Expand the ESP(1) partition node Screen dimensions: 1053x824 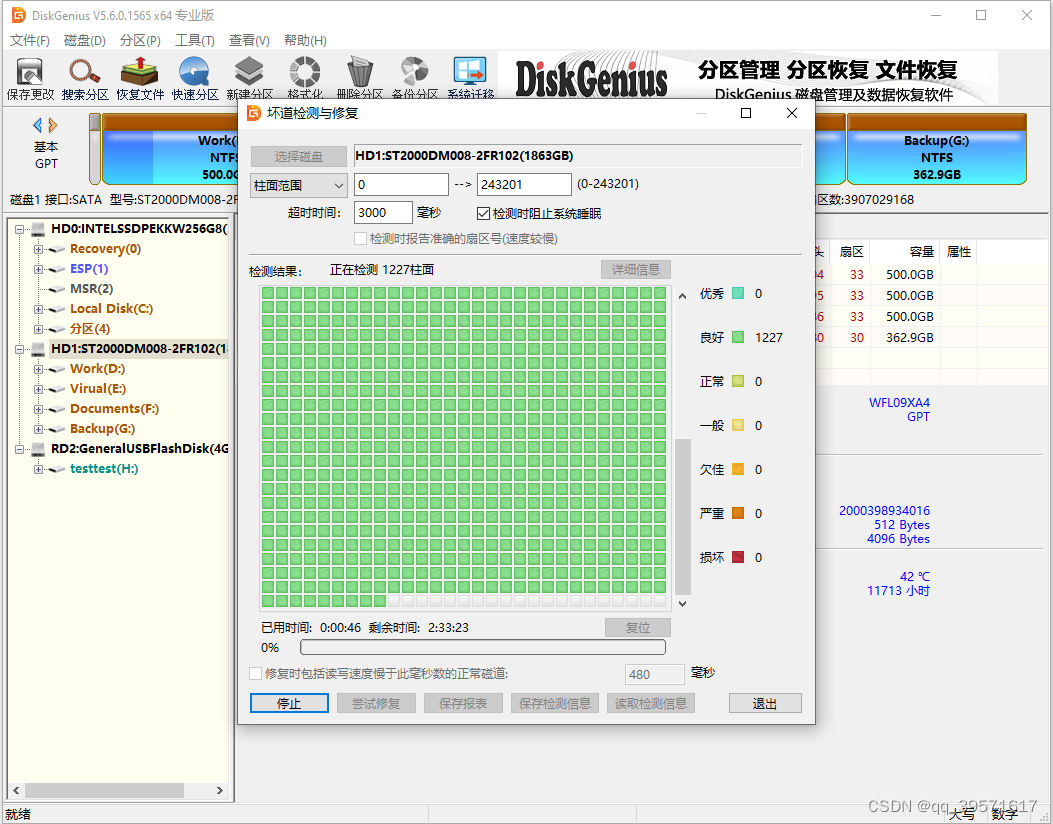pos(38,269)
